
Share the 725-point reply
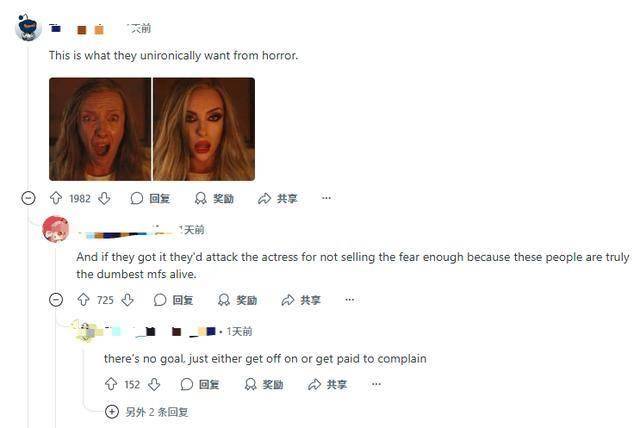point(301,300)
